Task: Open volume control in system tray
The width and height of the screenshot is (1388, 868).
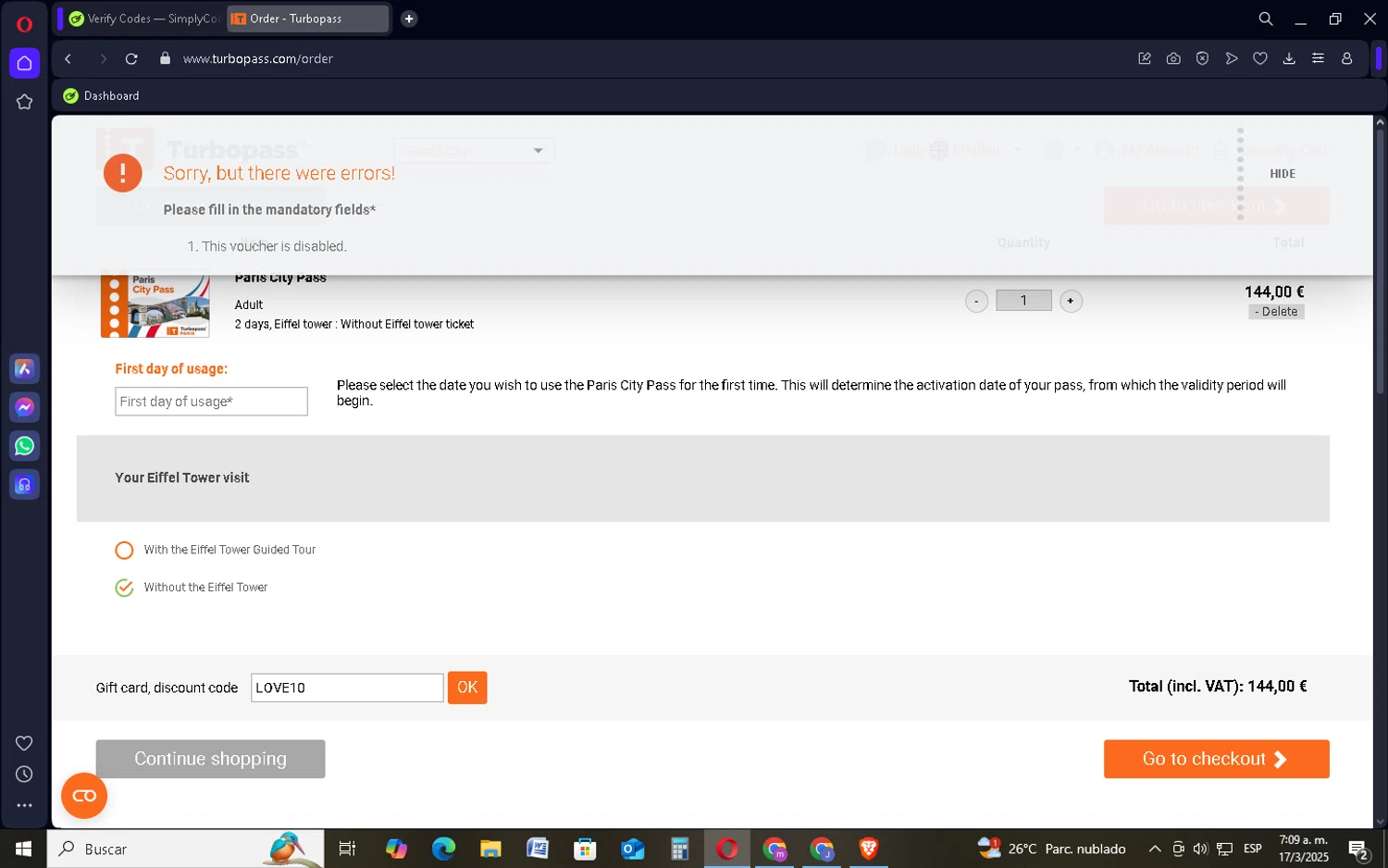Action: point(1200,849)
